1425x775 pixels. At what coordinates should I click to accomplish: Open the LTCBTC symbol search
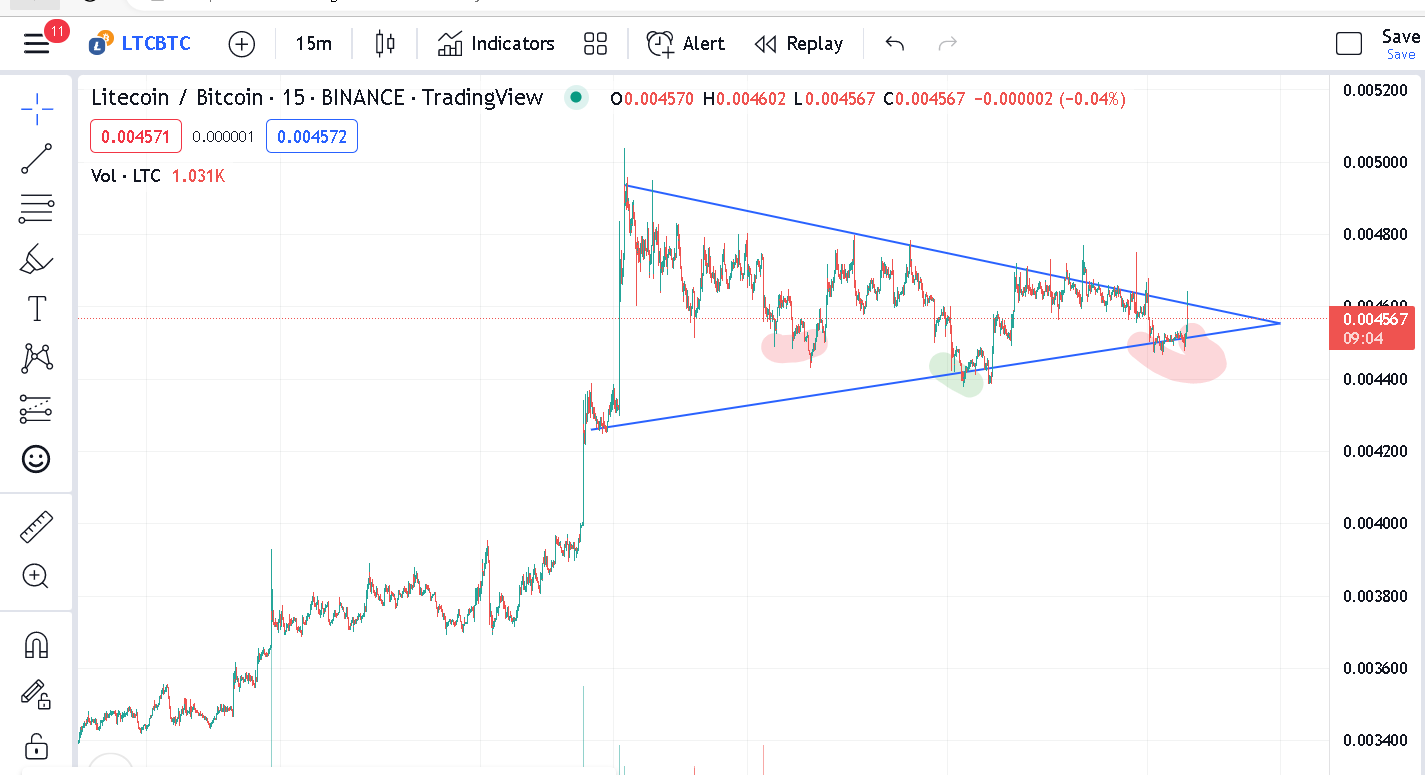click(139, 43)
